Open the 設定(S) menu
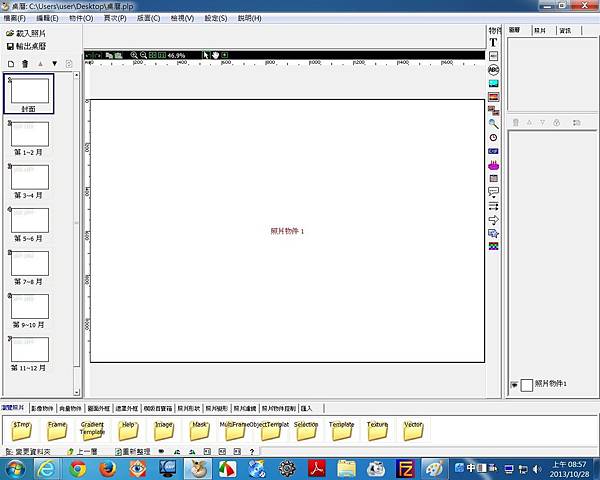 (216, 18)
